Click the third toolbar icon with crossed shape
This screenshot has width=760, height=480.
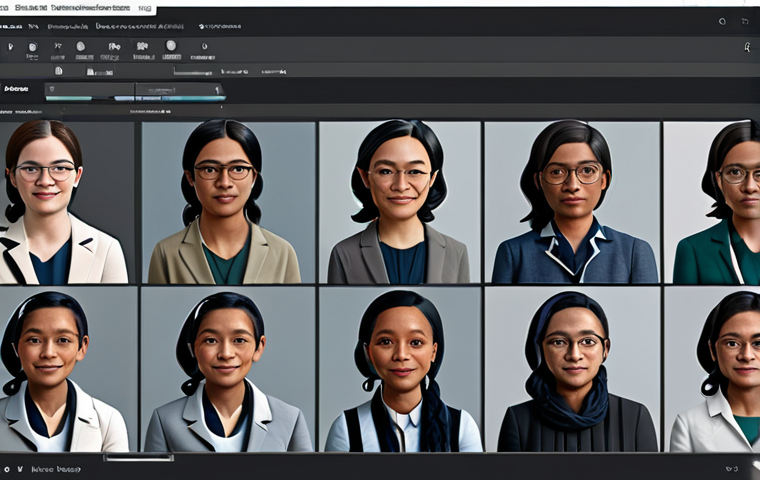58,46
